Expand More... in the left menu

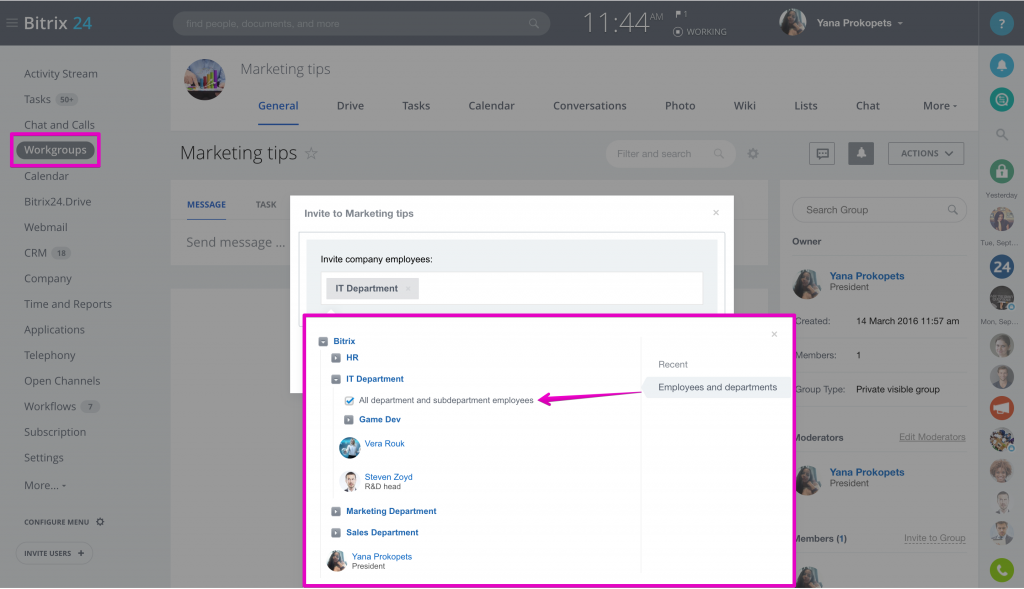tap(45, 485)
